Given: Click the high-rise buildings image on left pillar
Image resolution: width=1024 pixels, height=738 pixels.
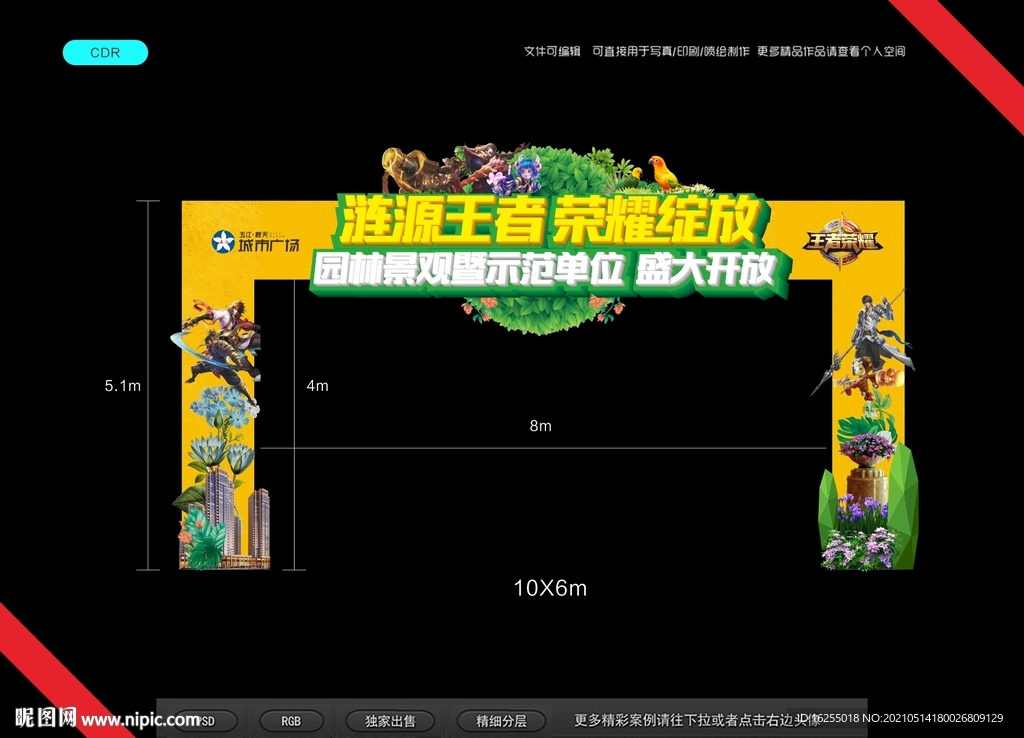Looking at the screenshot, I should (238, 519).
